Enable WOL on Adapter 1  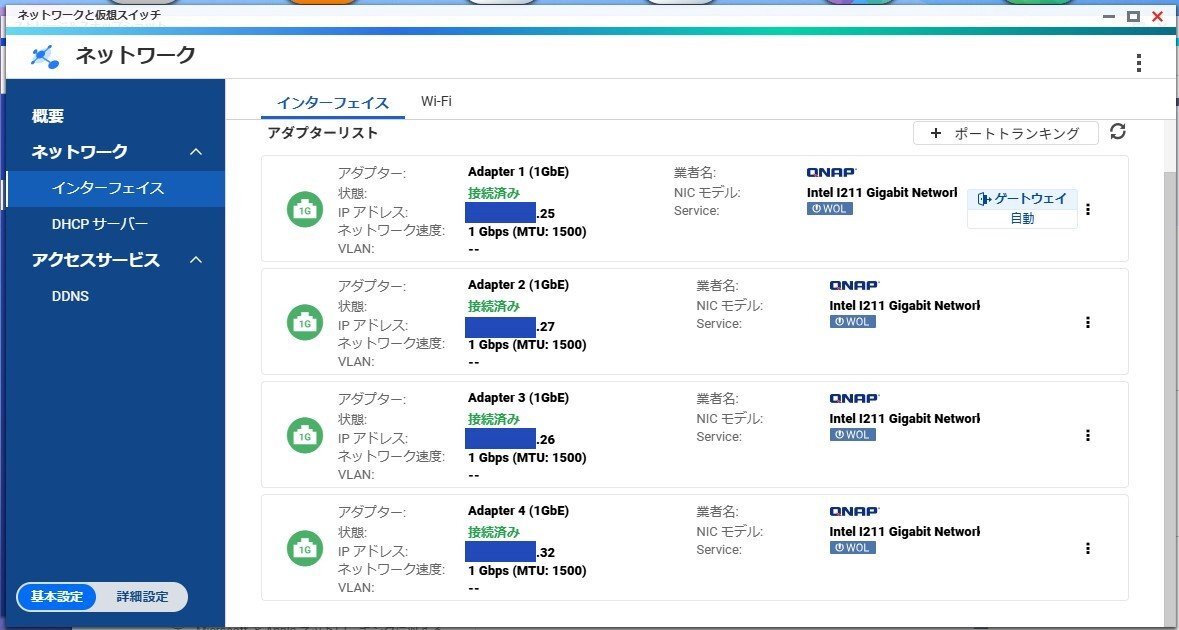(x=828, y=208)
